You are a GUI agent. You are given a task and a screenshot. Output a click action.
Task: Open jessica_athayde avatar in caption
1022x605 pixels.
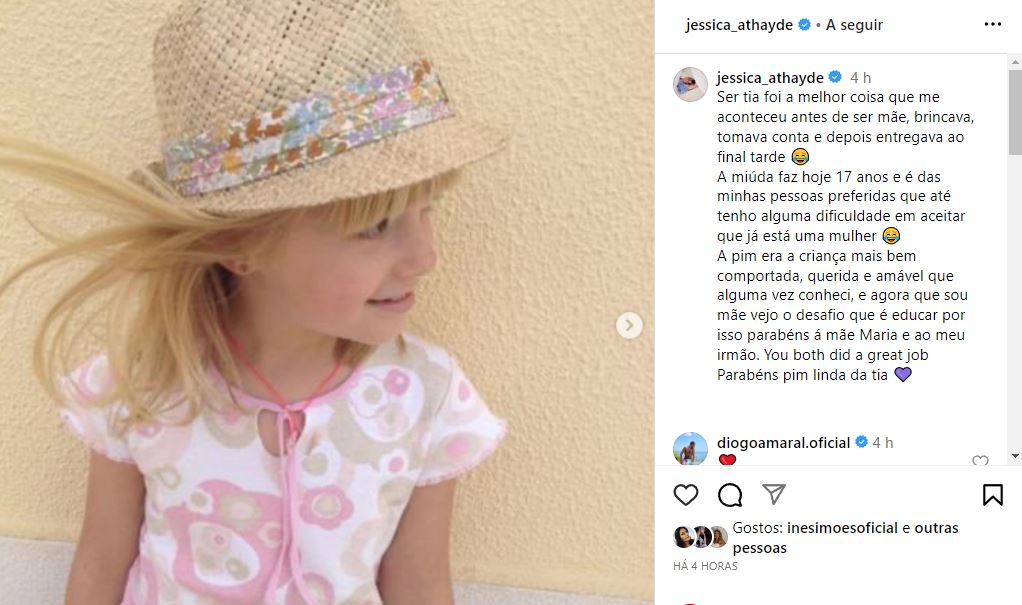(x=690, y=84)
